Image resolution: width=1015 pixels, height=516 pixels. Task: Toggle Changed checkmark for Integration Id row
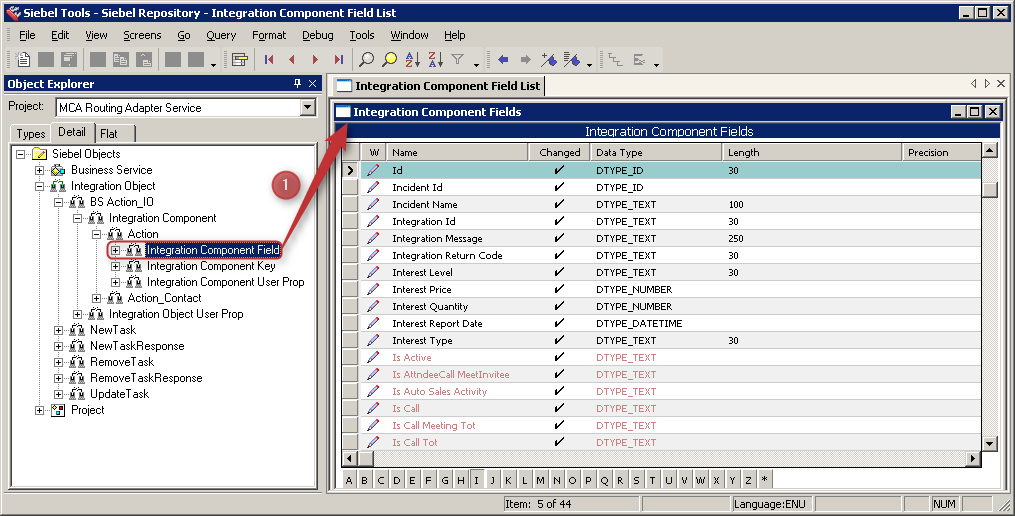559,221
